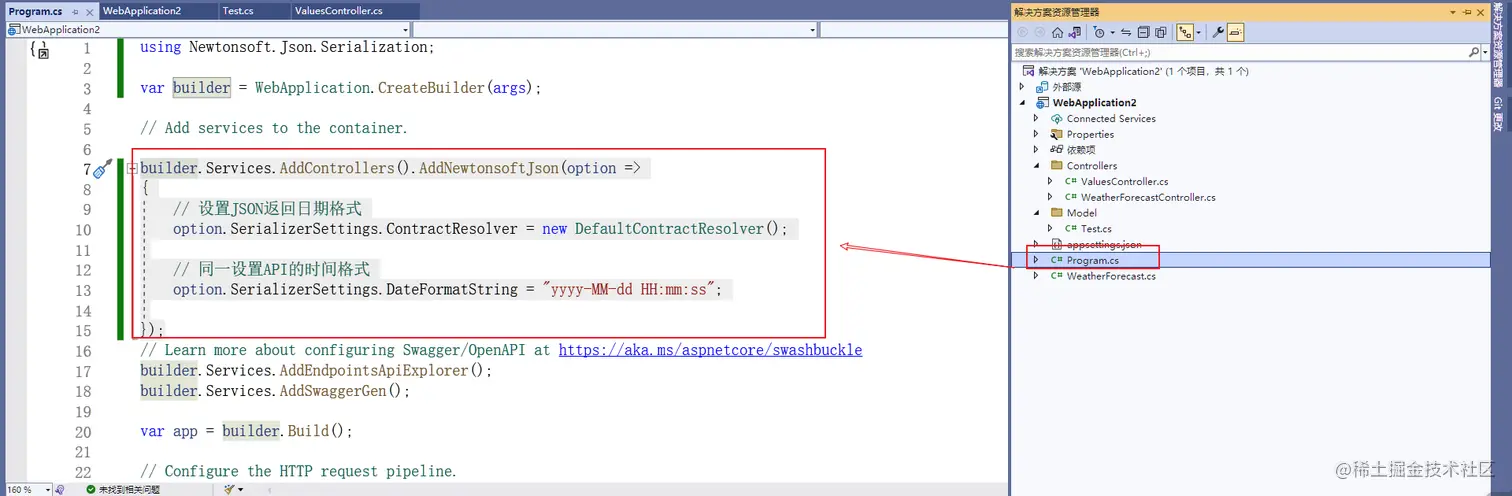
Task: Click the Solution Explorer search box
Action: coord(1238,52)
